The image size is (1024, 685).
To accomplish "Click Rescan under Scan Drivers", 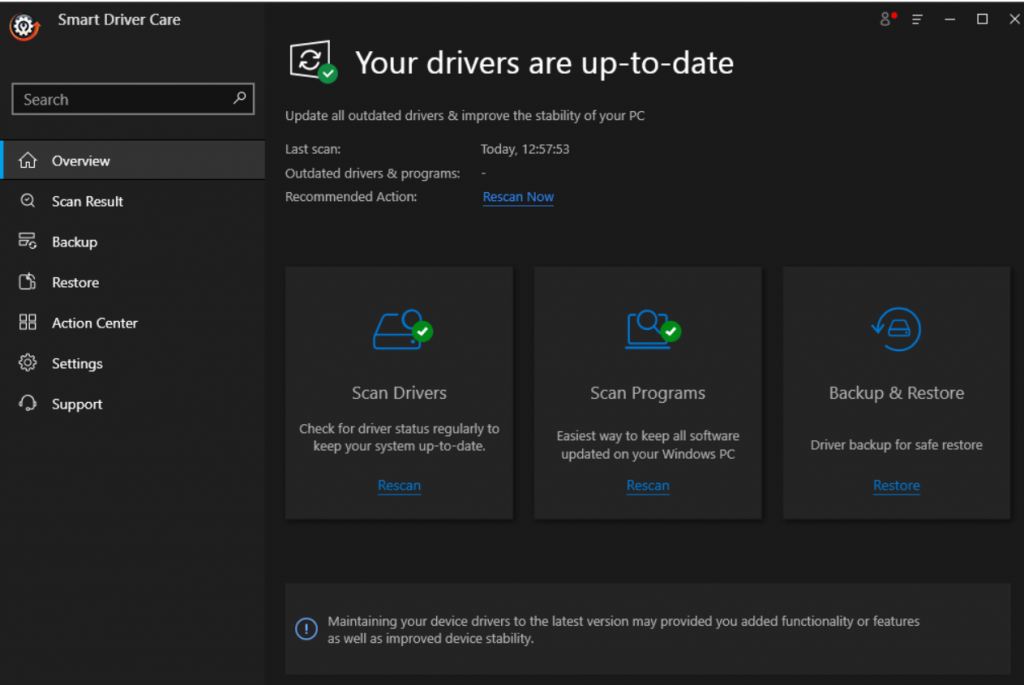I will tap(399, 485).
